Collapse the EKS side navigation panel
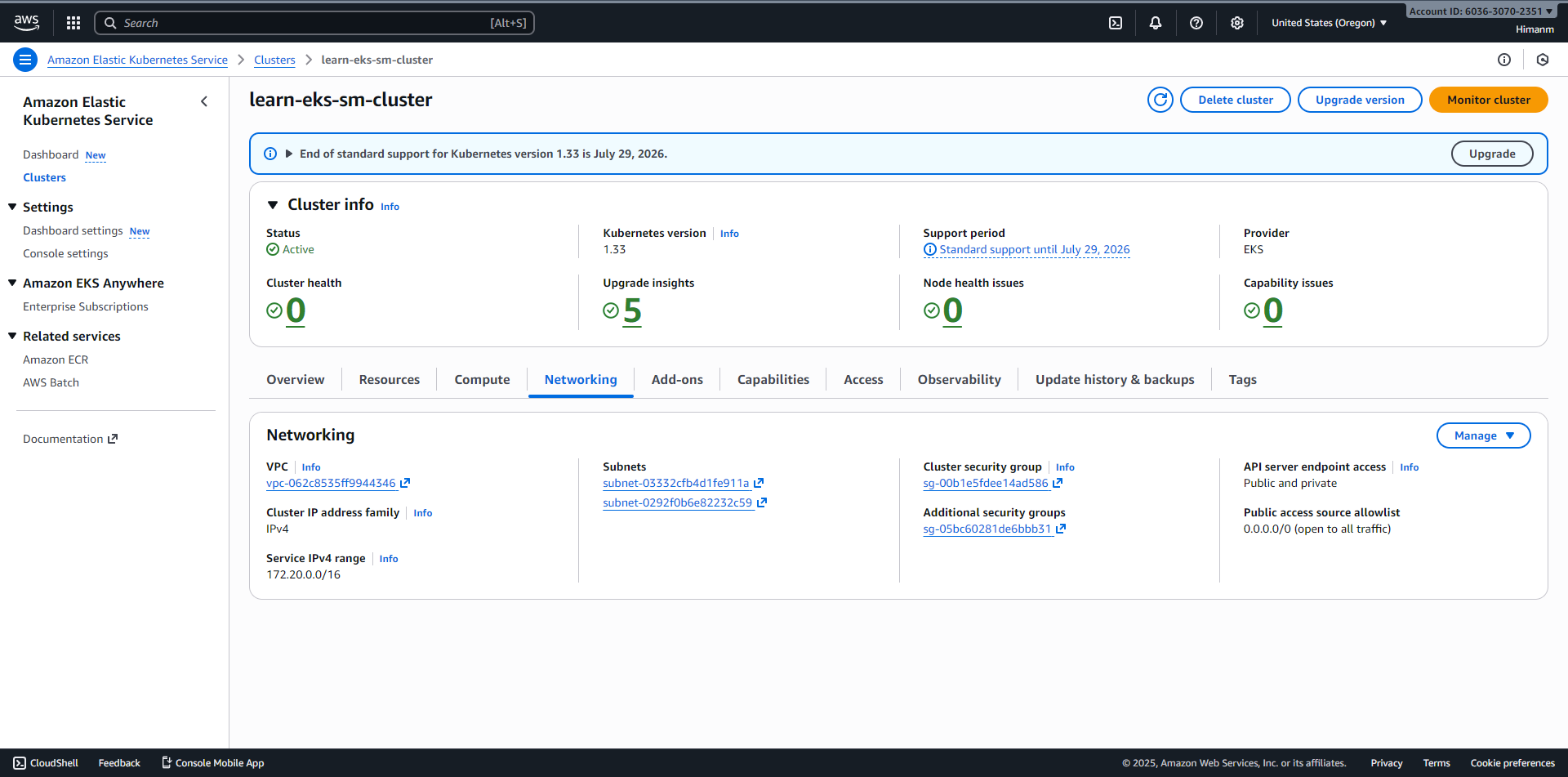This screenshot has height=777, width=1568. [x=204, y=101]
